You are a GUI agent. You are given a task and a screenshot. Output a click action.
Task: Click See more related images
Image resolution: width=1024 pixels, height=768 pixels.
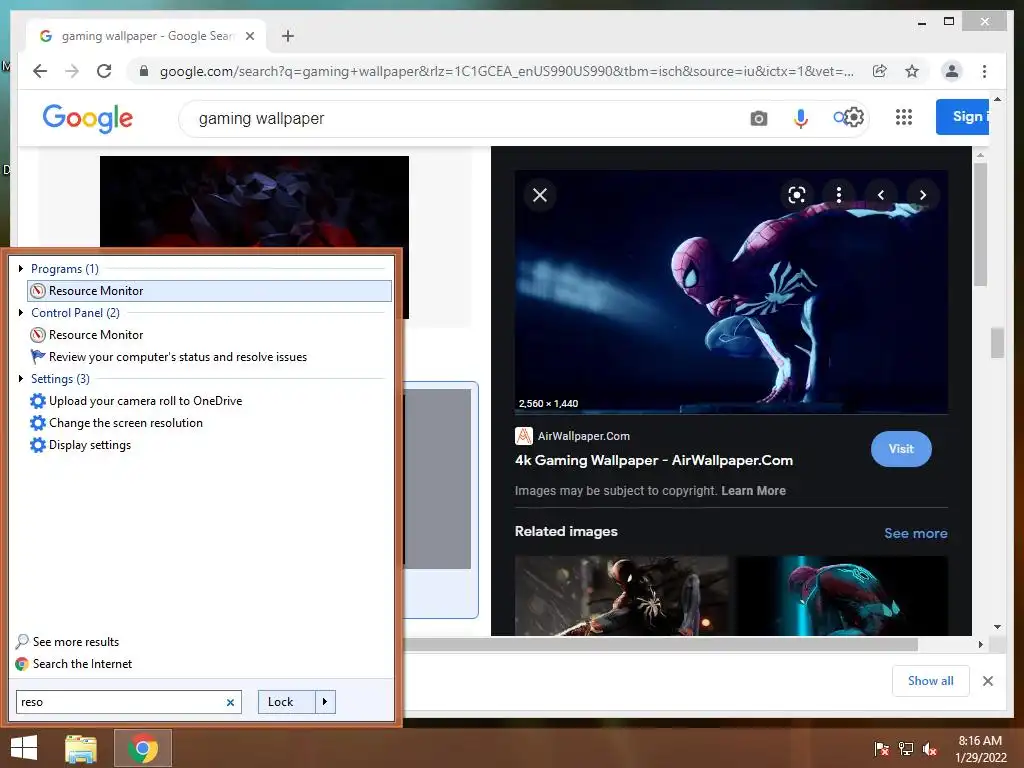point(916,534)
